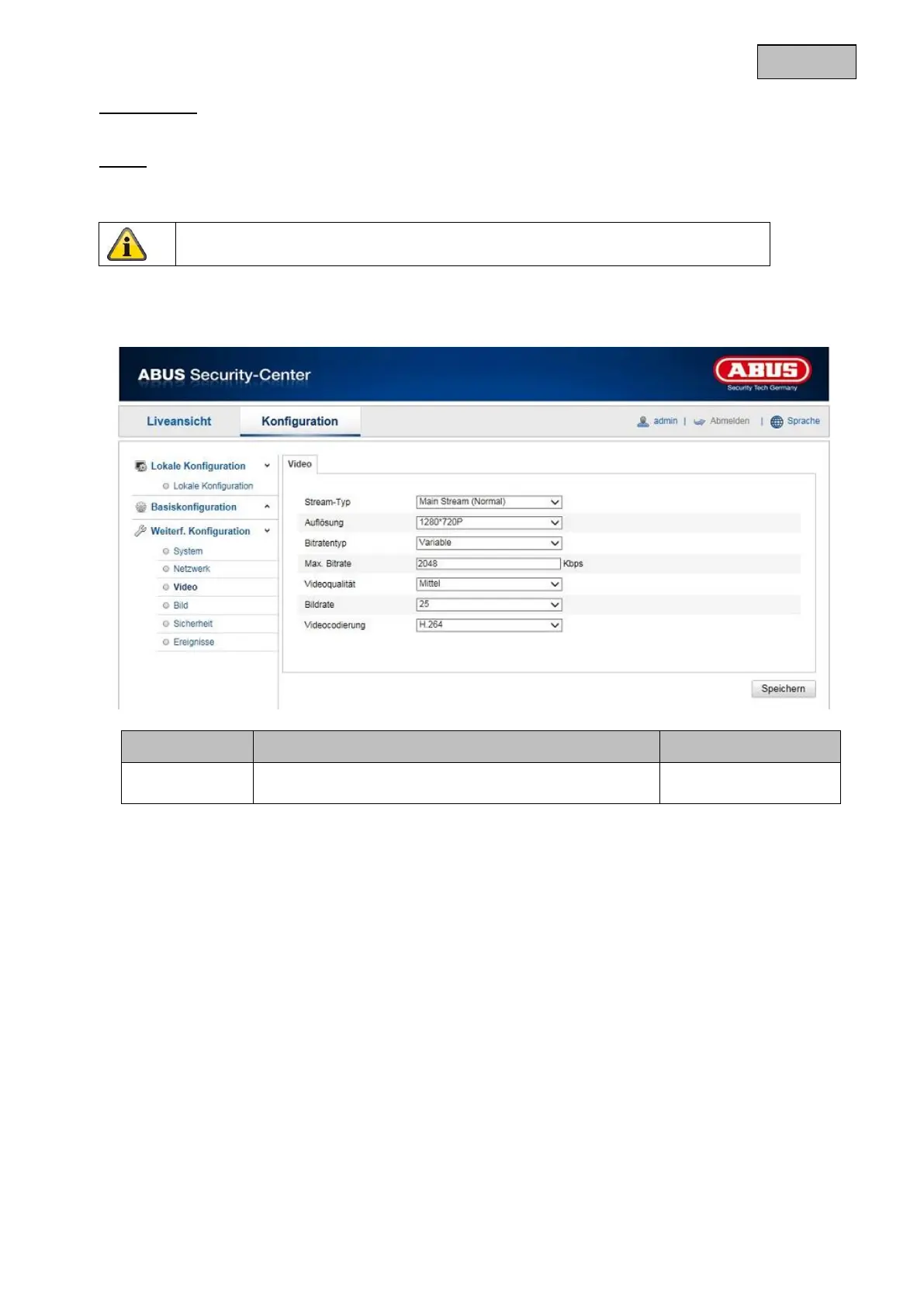The image size is (924, 1307).
Task: Click the Basiskonfiguration heading
Action: pos(193,507)
